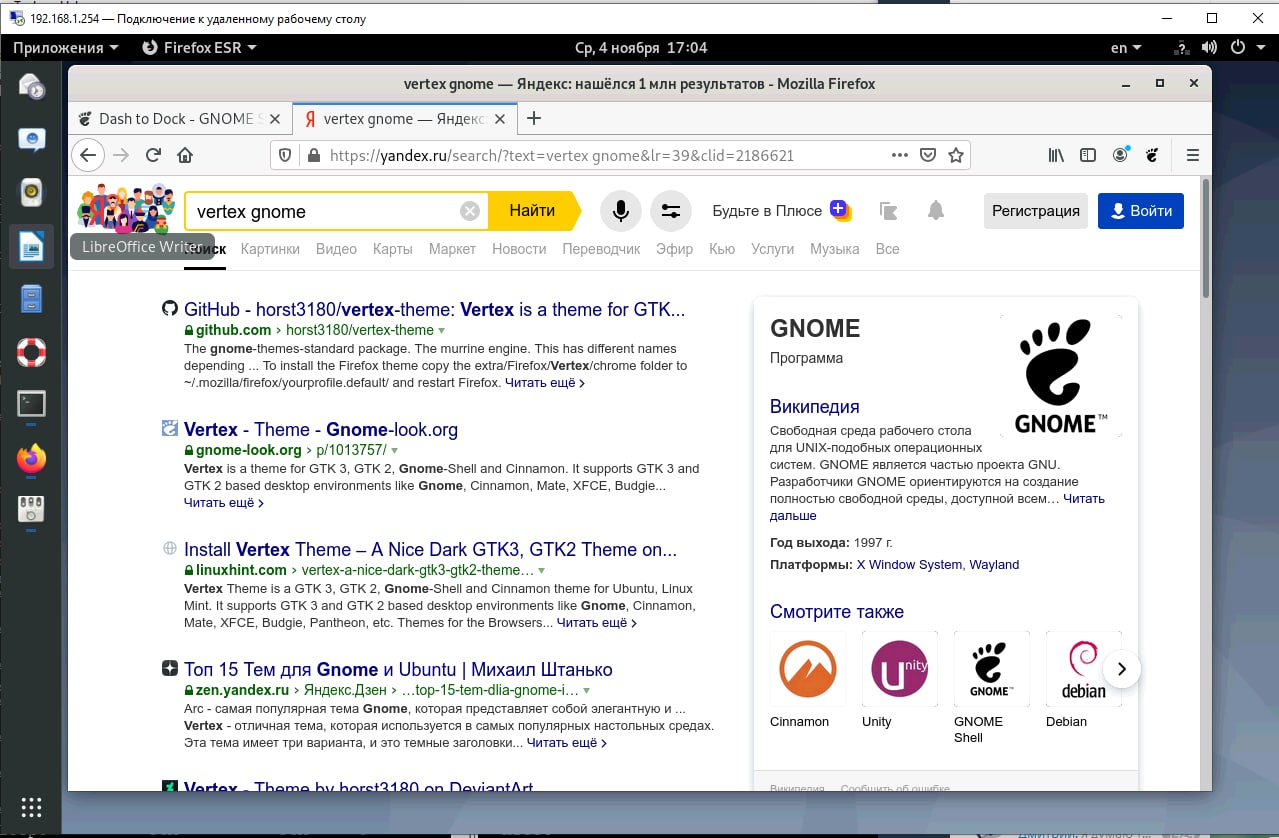Toggle Firefox sidebar view
The width and height of the screenshot is (1279, 838).
1088,155
